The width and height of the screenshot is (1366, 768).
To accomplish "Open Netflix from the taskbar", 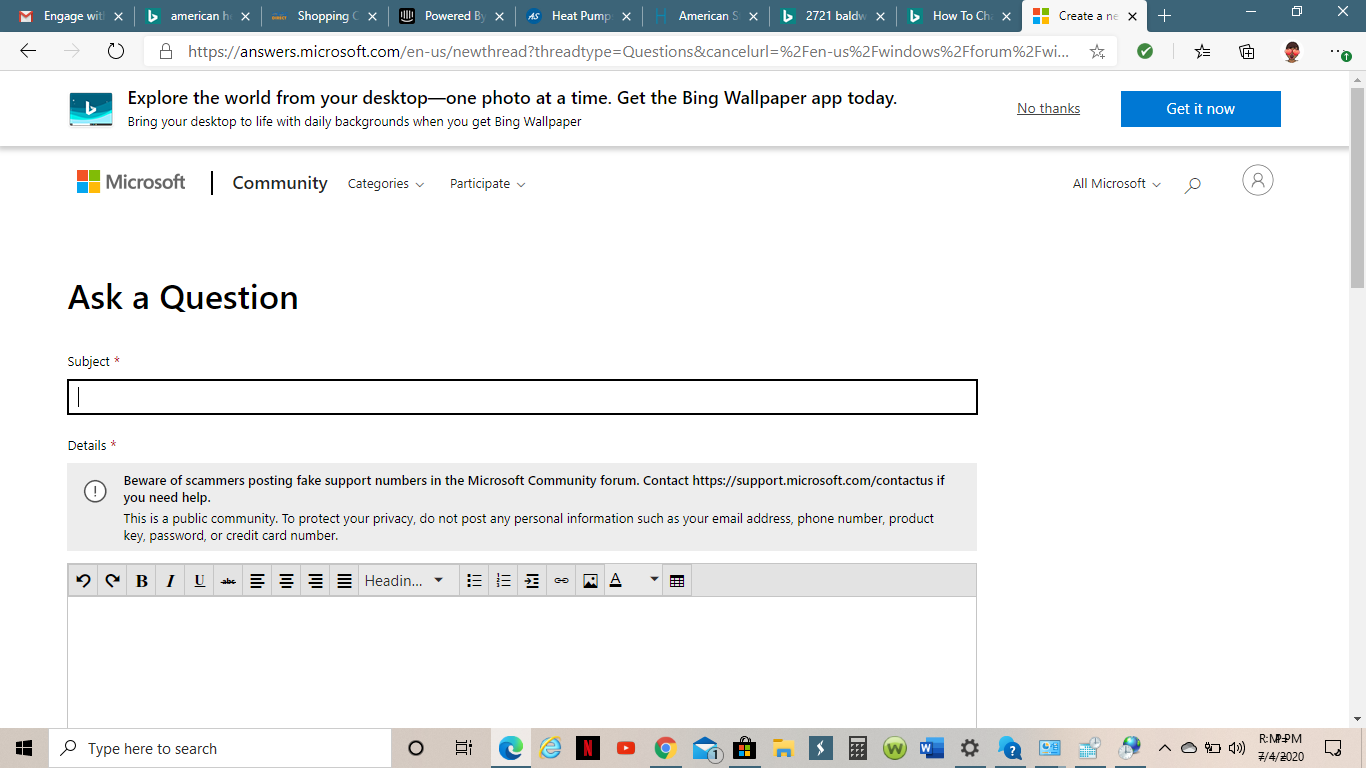I will [588, 748].
